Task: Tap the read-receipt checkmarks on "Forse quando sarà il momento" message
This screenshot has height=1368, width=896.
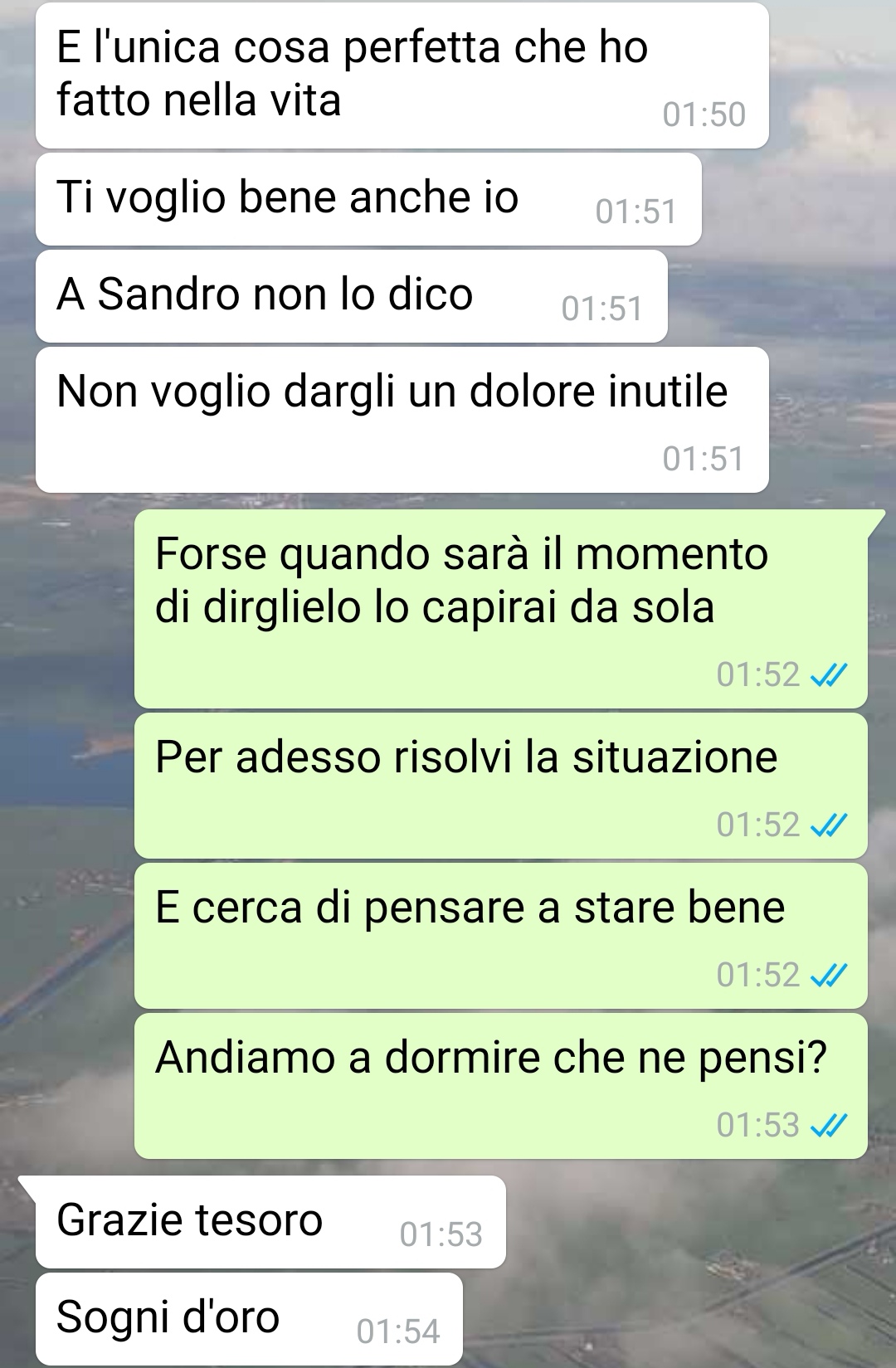Action: coord(828,676)
